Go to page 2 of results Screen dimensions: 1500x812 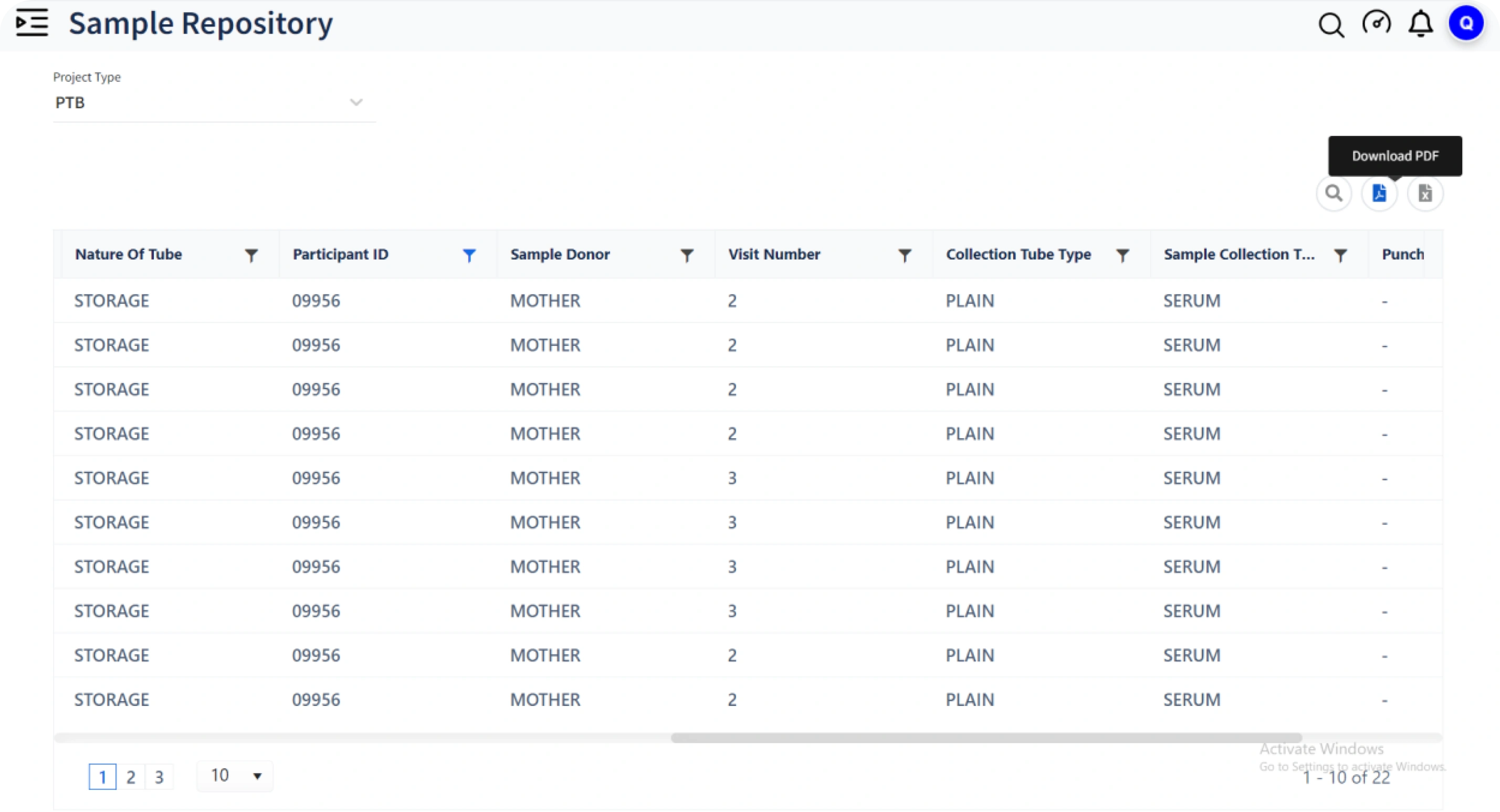[x=131, y=777]
